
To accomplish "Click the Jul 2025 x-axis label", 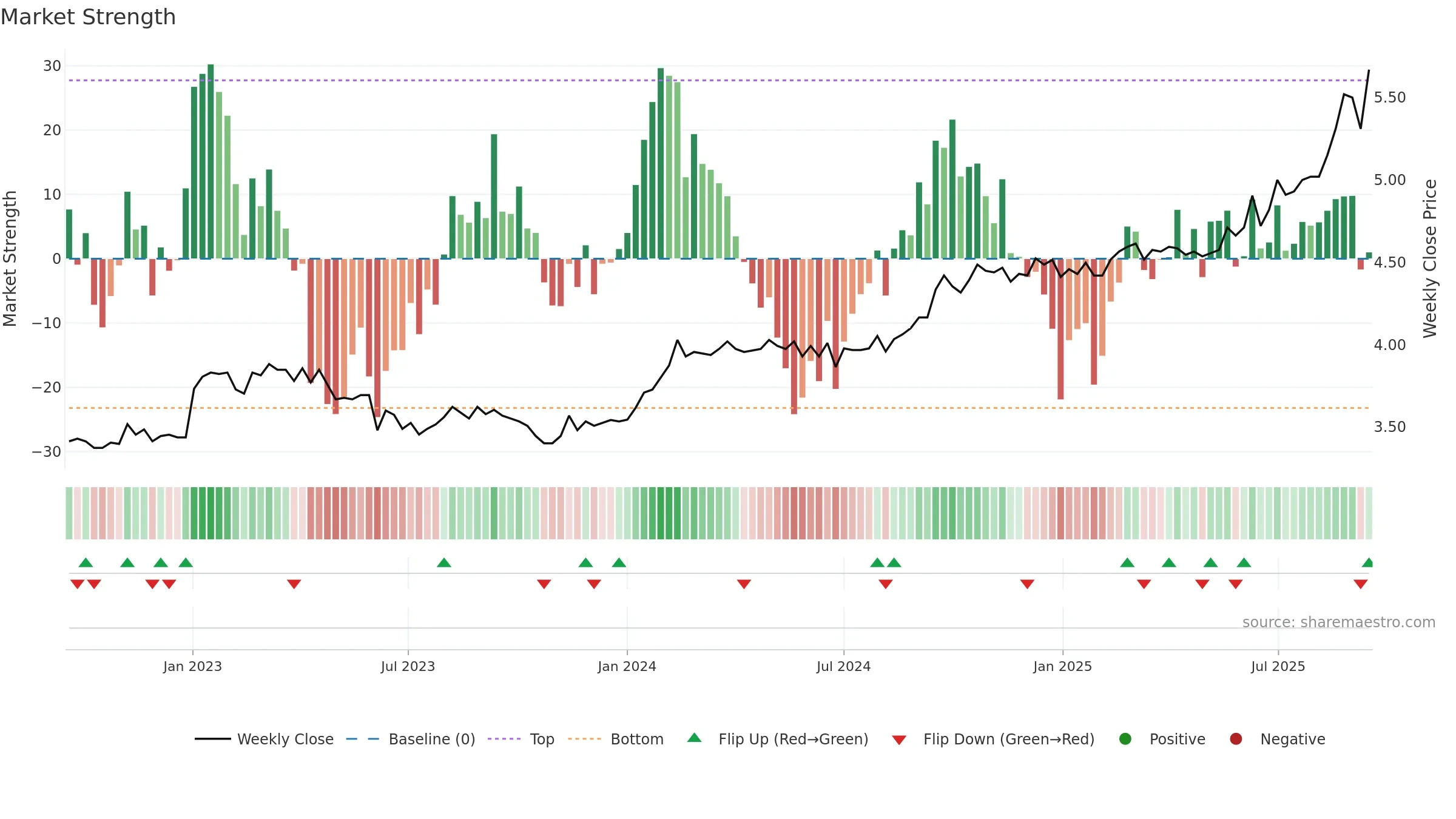I will pyautogui.click(x=1278, y=667).
